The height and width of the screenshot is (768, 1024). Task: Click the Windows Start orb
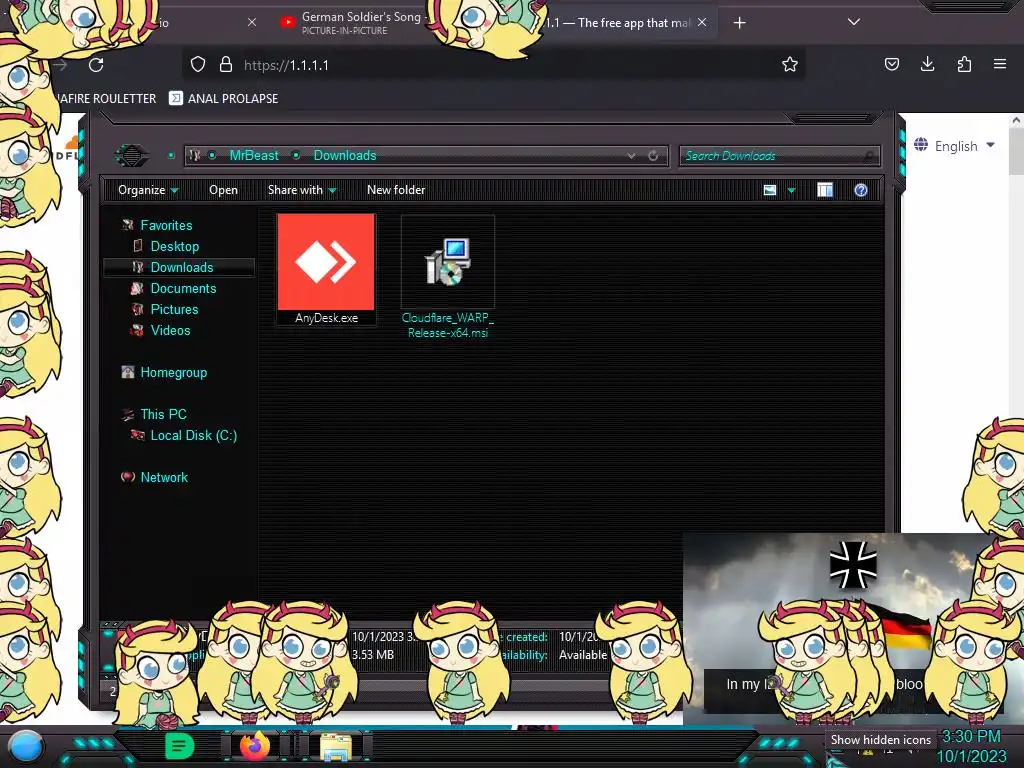click(x=26, y=746)
